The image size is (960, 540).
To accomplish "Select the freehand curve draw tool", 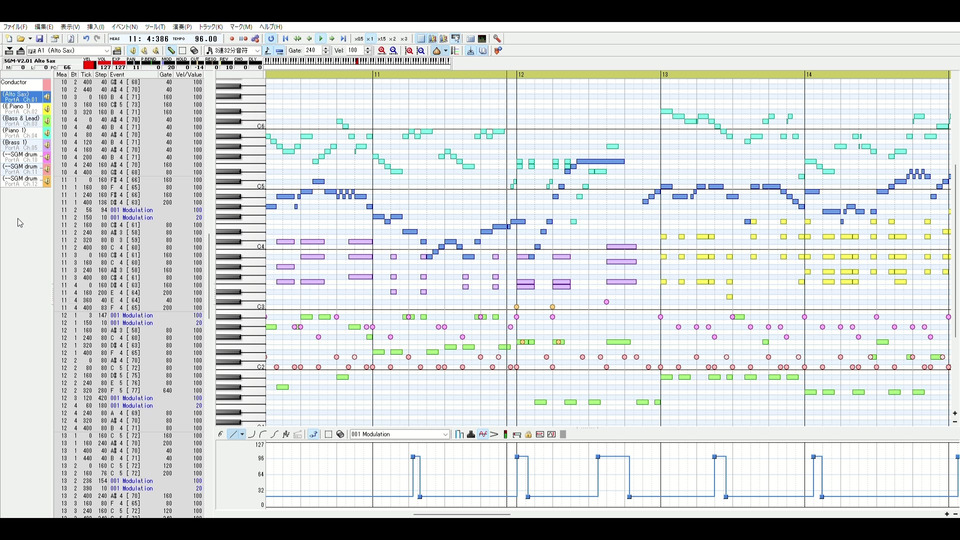I will 220,434.
